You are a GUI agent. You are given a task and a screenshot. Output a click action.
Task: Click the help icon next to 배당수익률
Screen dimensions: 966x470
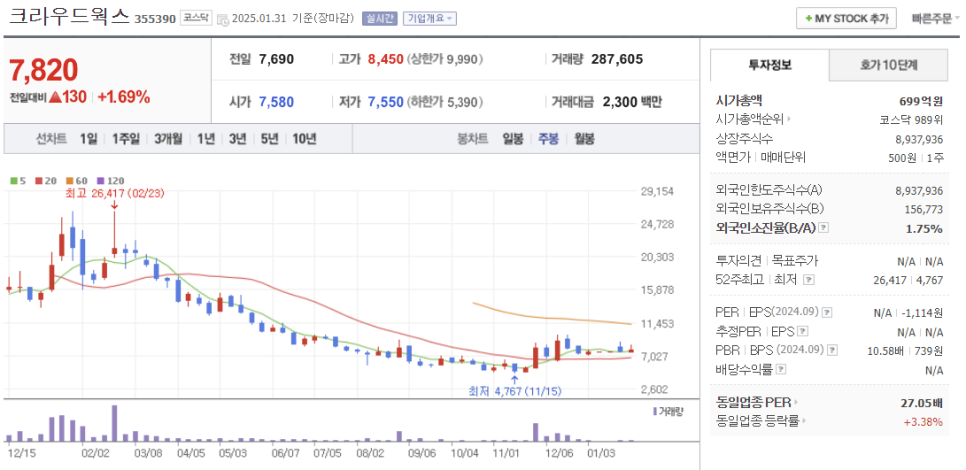pos(780,369)
